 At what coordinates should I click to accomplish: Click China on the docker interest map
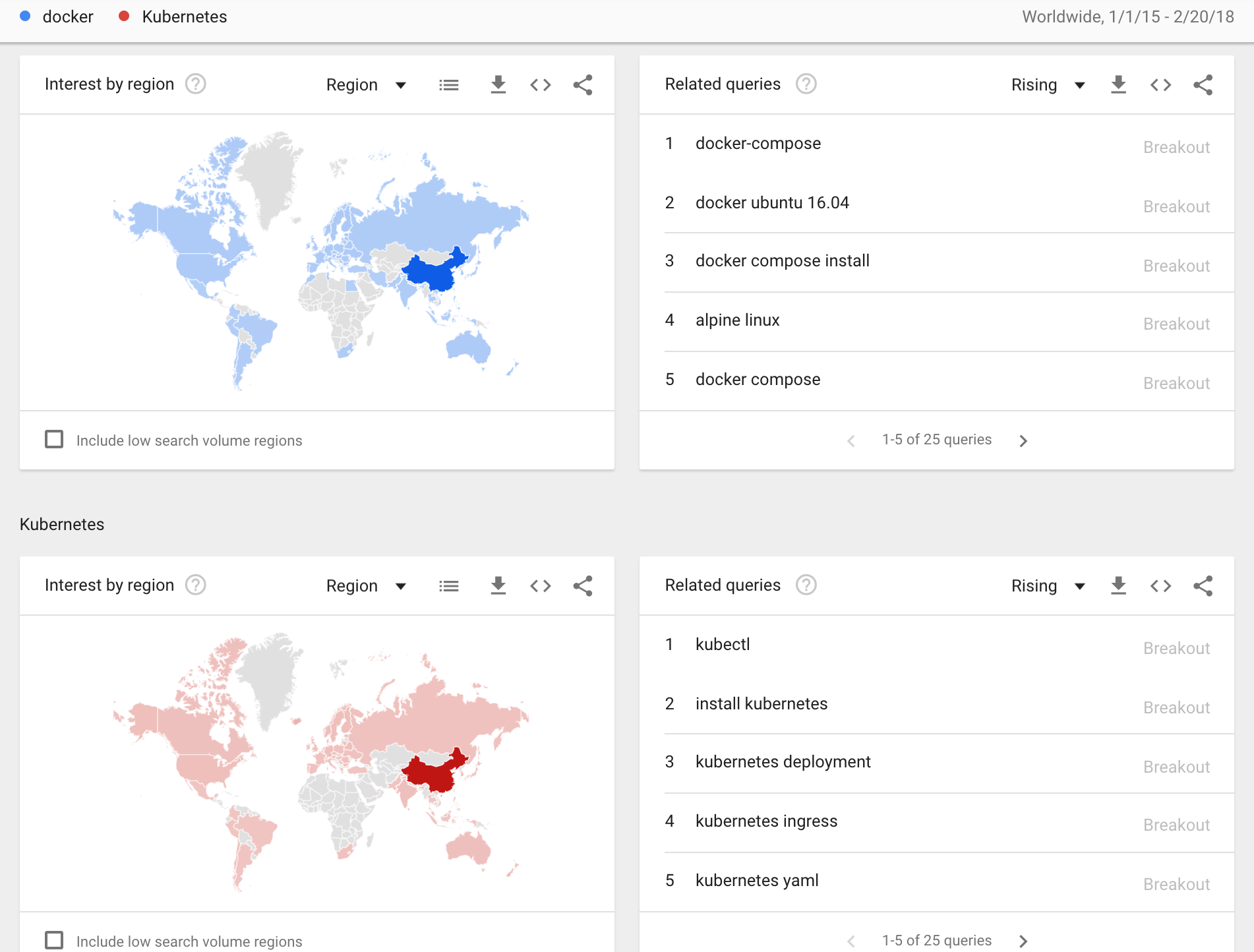coord(429,274)
